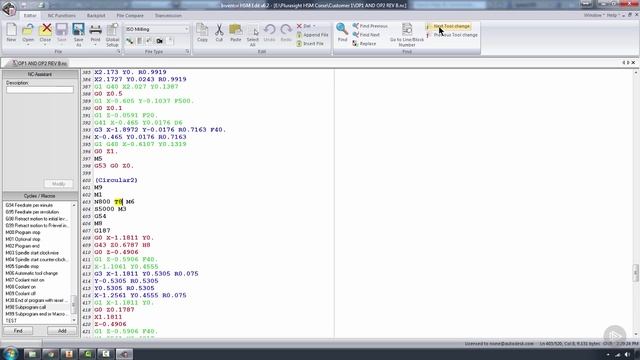Click the Copy icon

coord(202,30)
